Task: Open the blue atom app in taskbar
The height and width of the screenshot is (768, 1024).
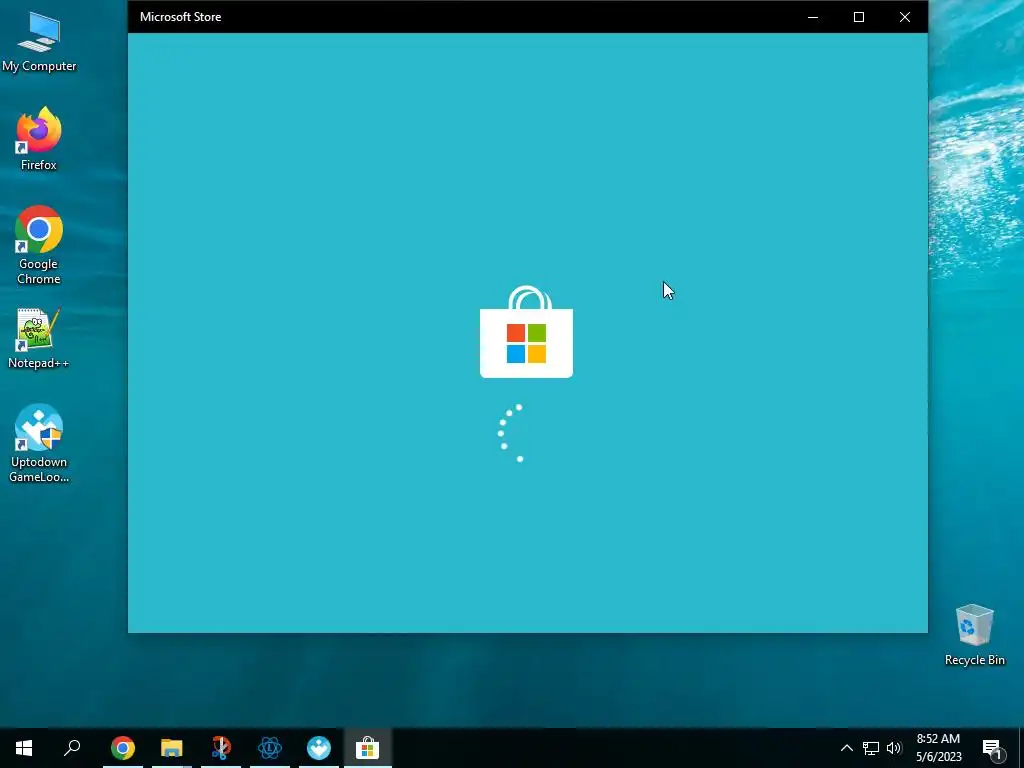Action: pyautogui.click(x=270, y=748)
